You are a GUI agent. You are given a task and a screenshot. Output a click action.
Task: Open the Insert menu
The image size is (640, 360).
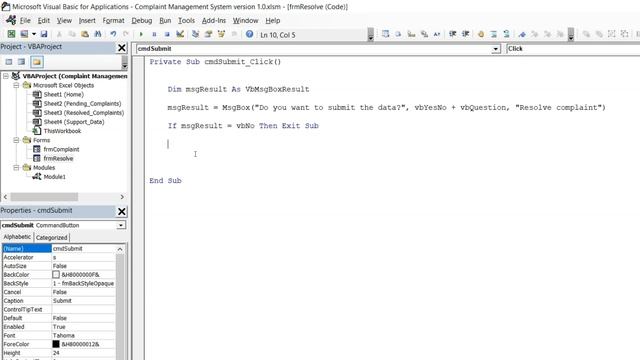[87, 20]
